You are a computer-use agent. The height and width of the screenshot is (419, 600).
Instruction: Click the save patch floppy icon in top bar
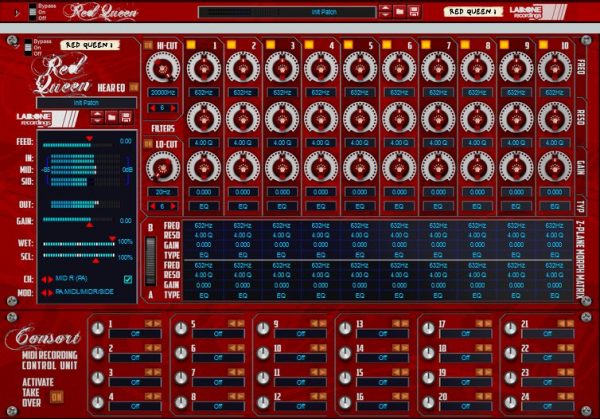(413, 12)
